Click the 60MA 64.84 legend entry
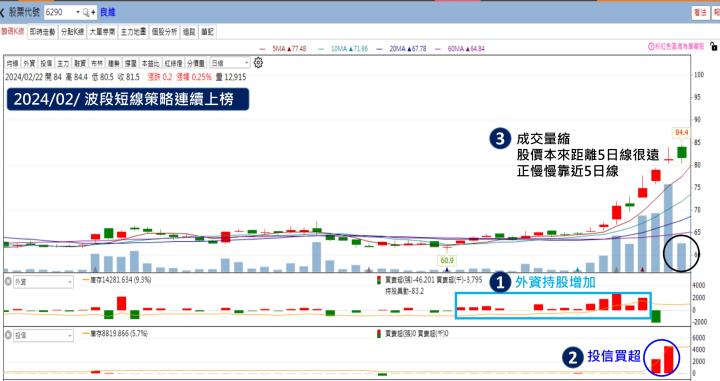The image size is (720, 381). pyautogui.click(x=460, y=48)
